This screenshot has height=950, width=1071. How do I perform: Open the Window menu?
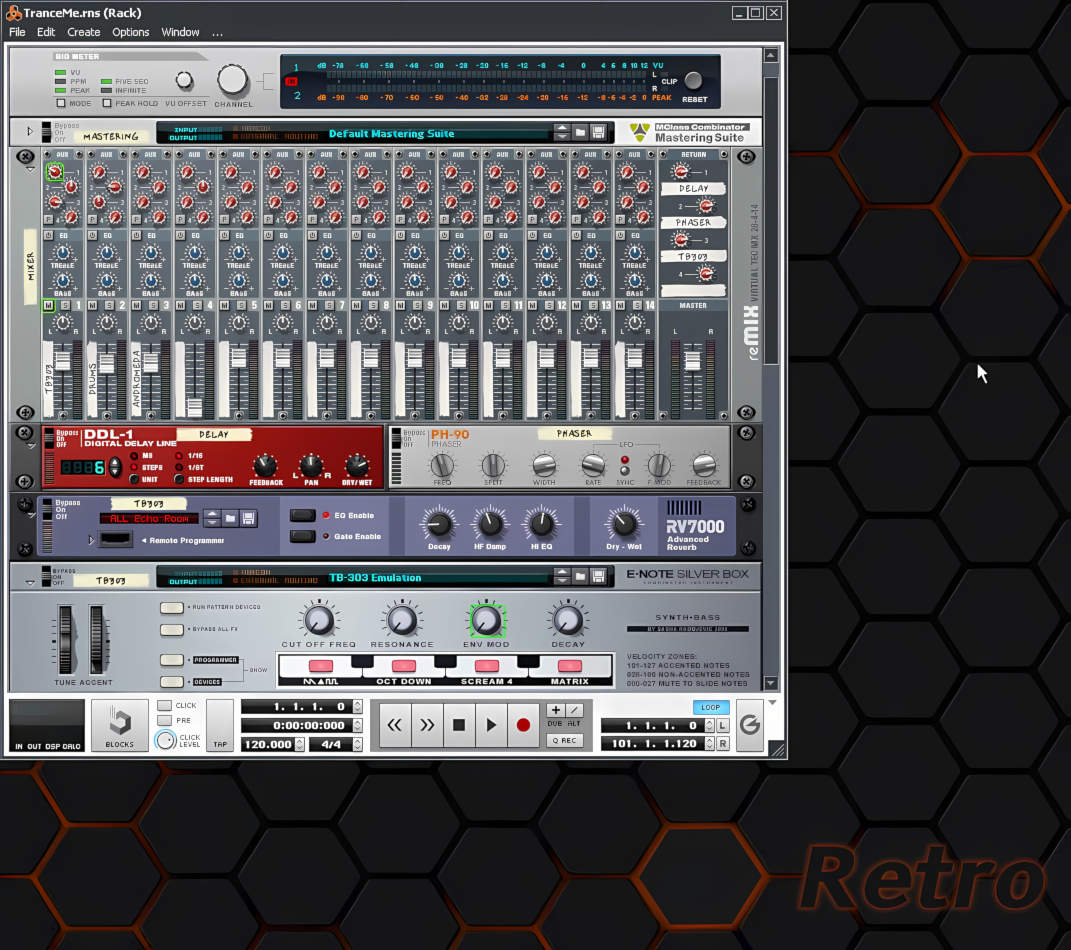coord(180,32)
